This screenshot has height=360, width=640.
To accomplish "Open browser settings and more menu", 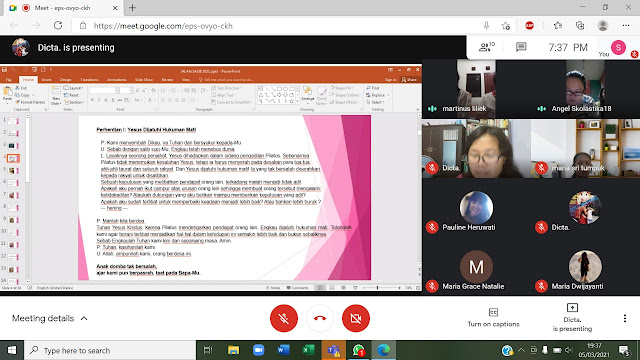I will click(x=626, y=26).
